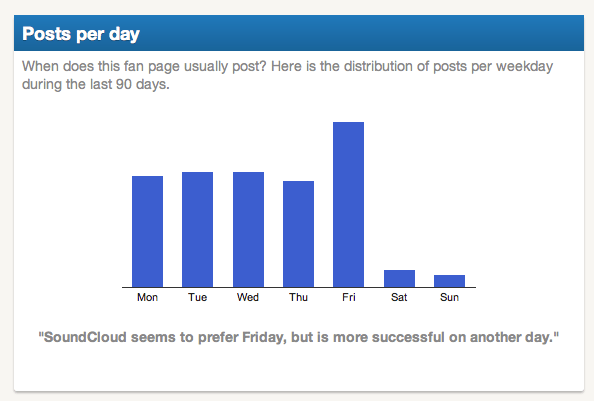Viewport: 594px width, 401px height.
Task: Click the Sun axis label
Action: [x=449, y=297]
